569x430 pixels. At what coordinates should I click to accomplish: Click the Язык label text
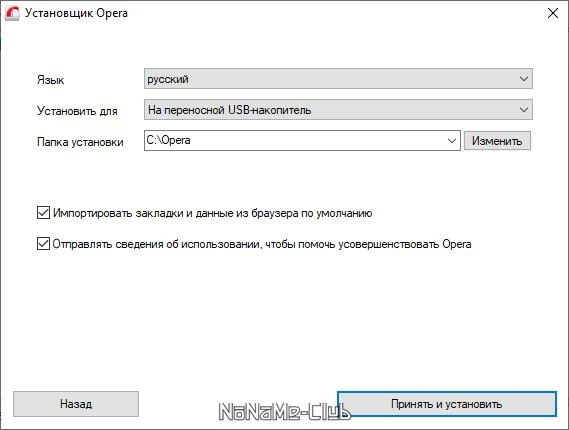click(50, 80)
